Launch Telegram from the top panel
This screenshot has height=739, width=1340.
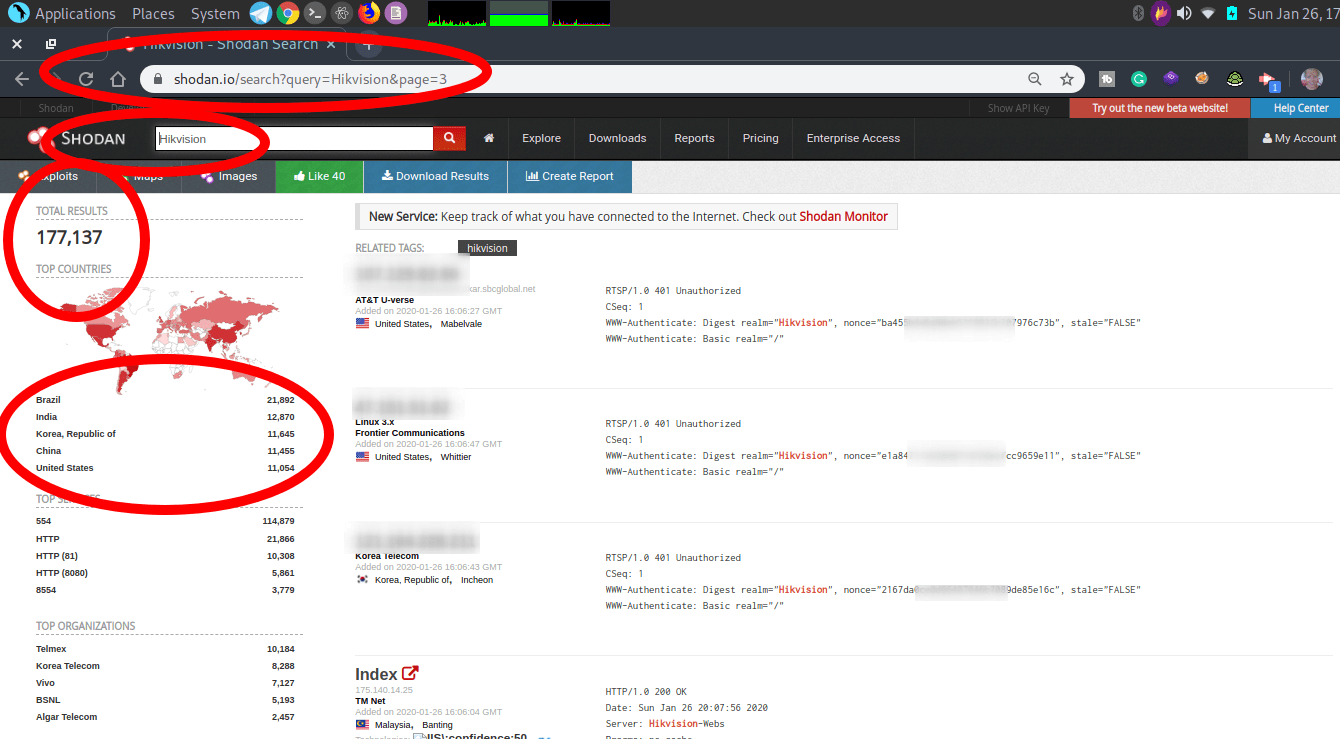click(260, 13)
